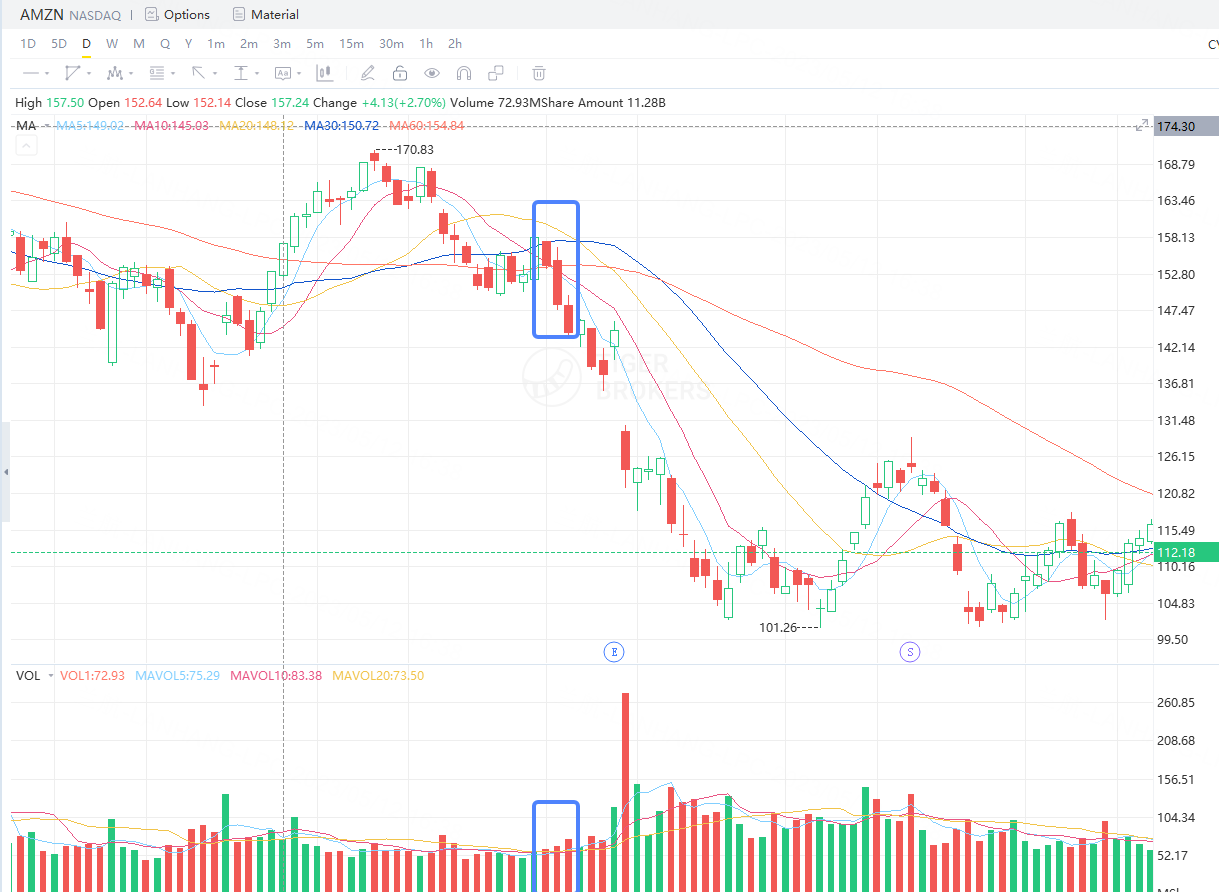Click the 174.30 price axis label
1219x892 pixels.
point(1185,126)
